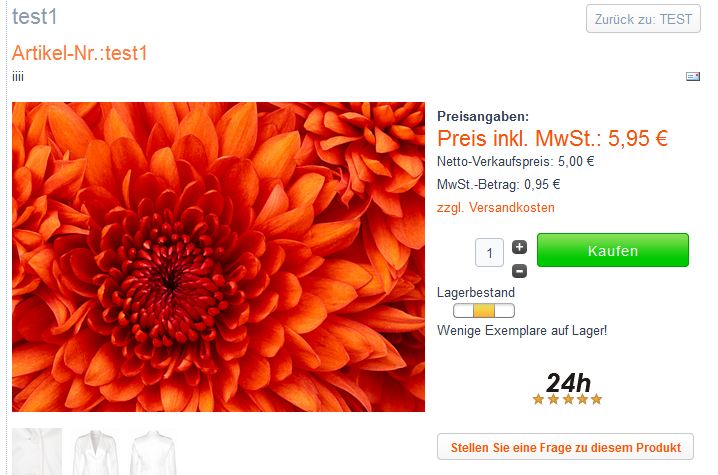Click the 24h delivery badge

(x=568, y=382)
